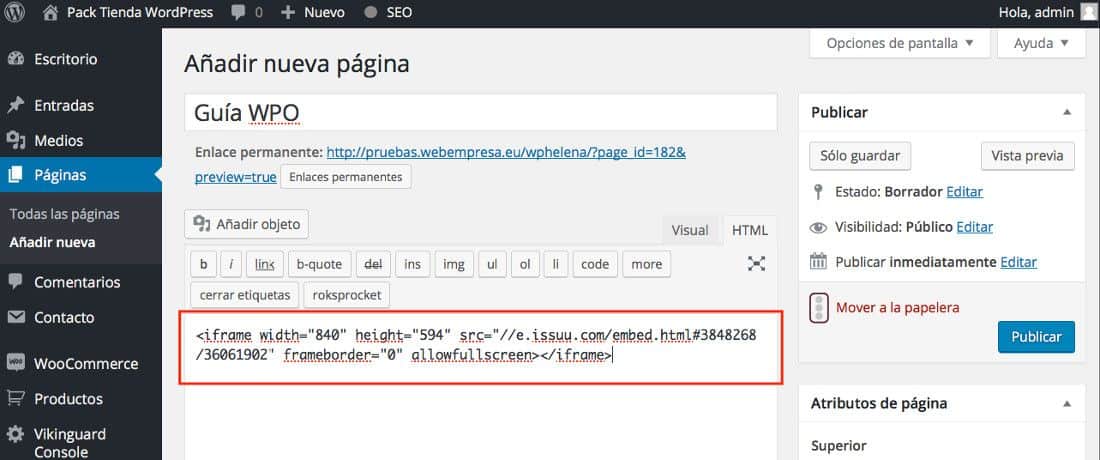The width and height of the screenshot is (1100, 460).
Task: Insert italic tag with i button
Action: pyautogui.click(x=232, y=264)
